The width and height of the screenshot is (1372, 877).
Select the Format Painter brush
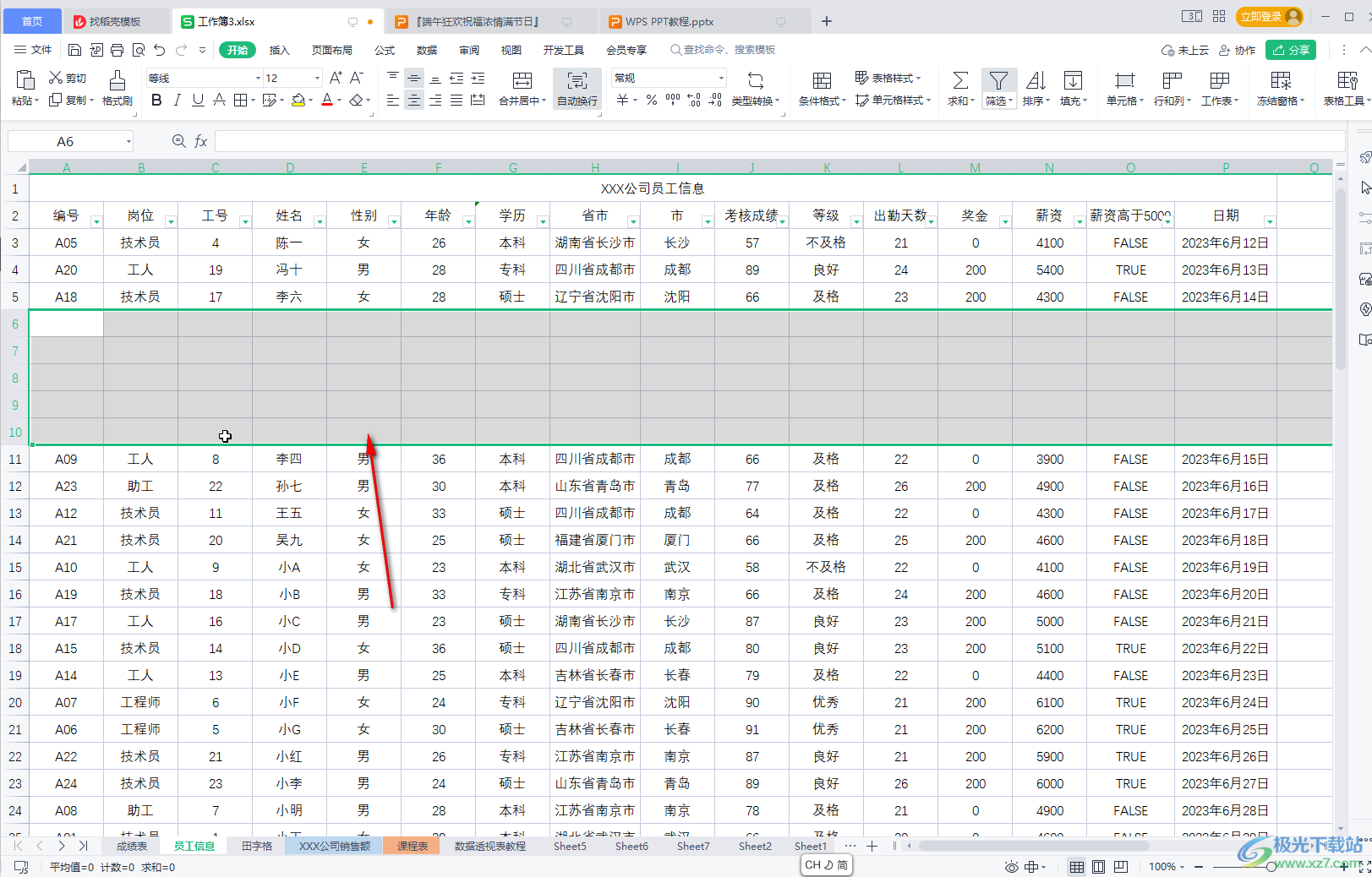tap(118, 80)
